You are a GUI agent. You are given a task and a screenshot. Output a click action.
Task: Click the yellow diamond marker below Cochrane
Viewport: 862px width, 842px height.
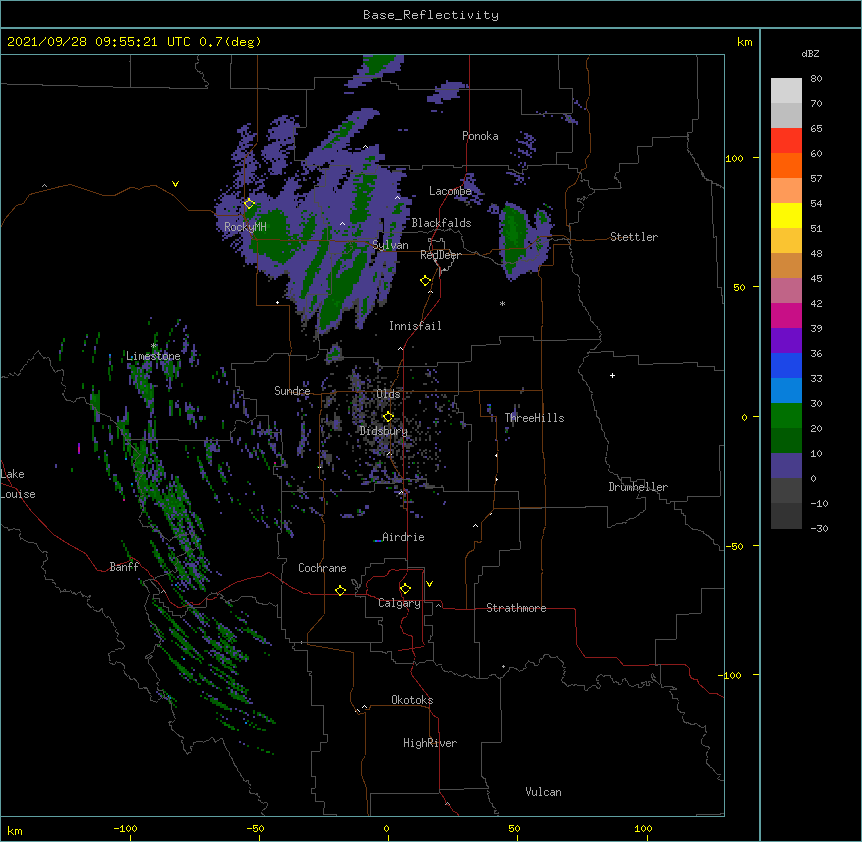coord(340,590)
